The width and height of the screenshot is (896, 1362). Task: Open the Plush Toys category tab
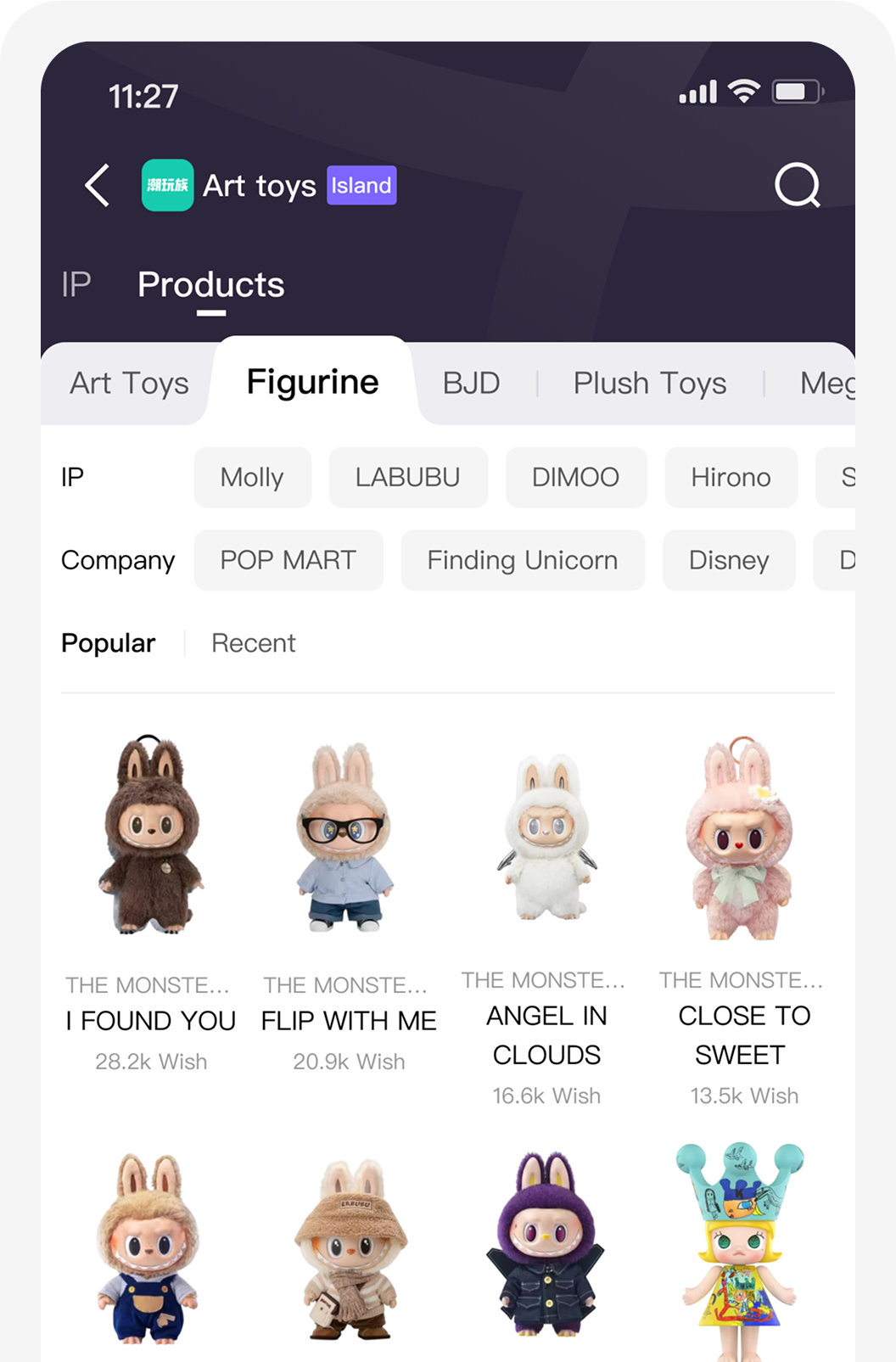650,383
